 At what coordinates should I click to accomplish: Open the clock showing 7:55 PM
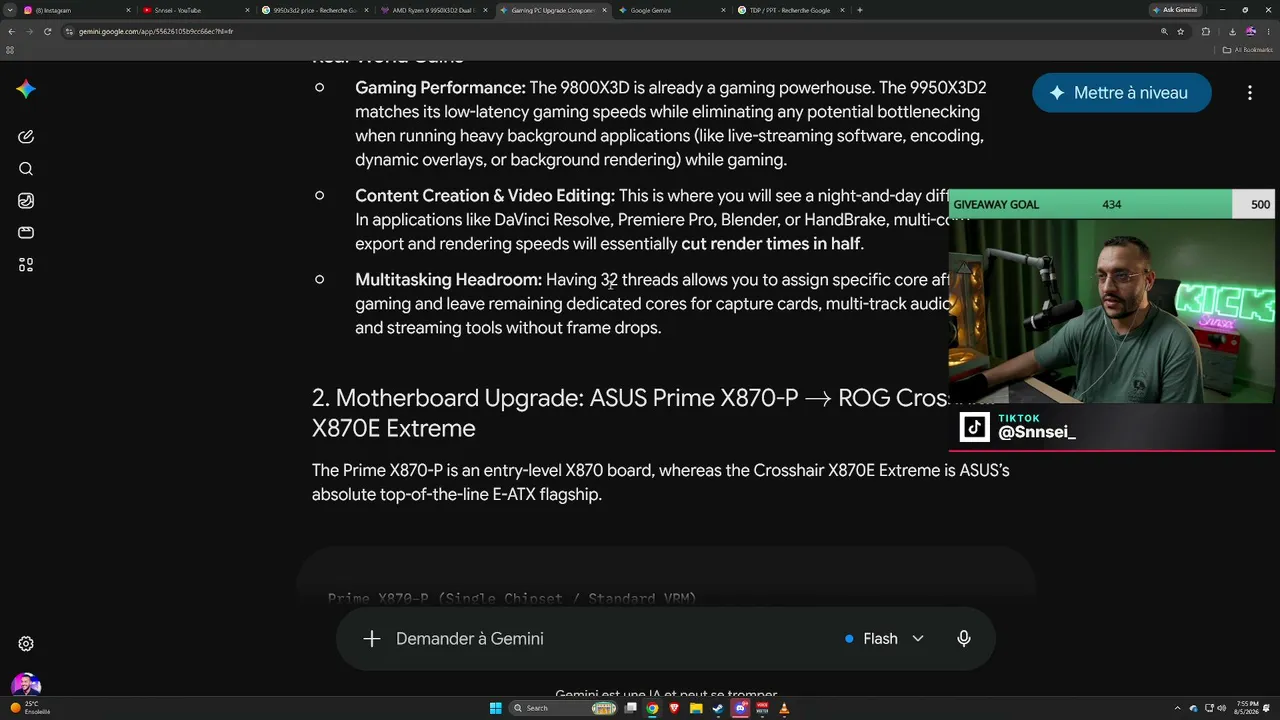click(x=1247, y=709)
